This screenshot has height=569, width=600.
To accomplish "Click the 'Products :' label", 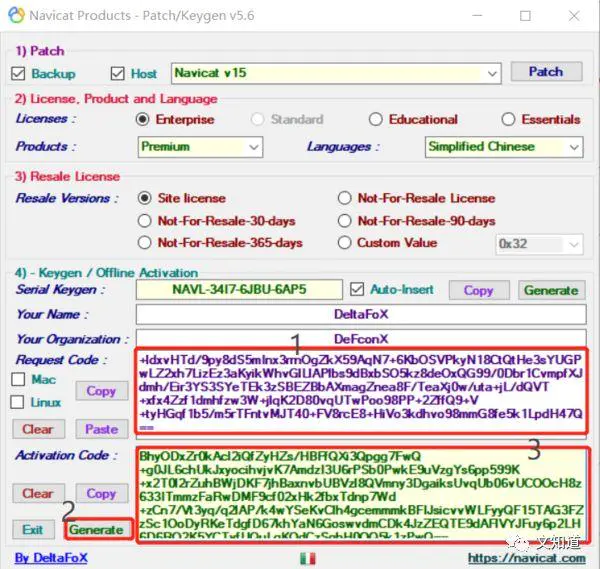I will coord(46,146).
